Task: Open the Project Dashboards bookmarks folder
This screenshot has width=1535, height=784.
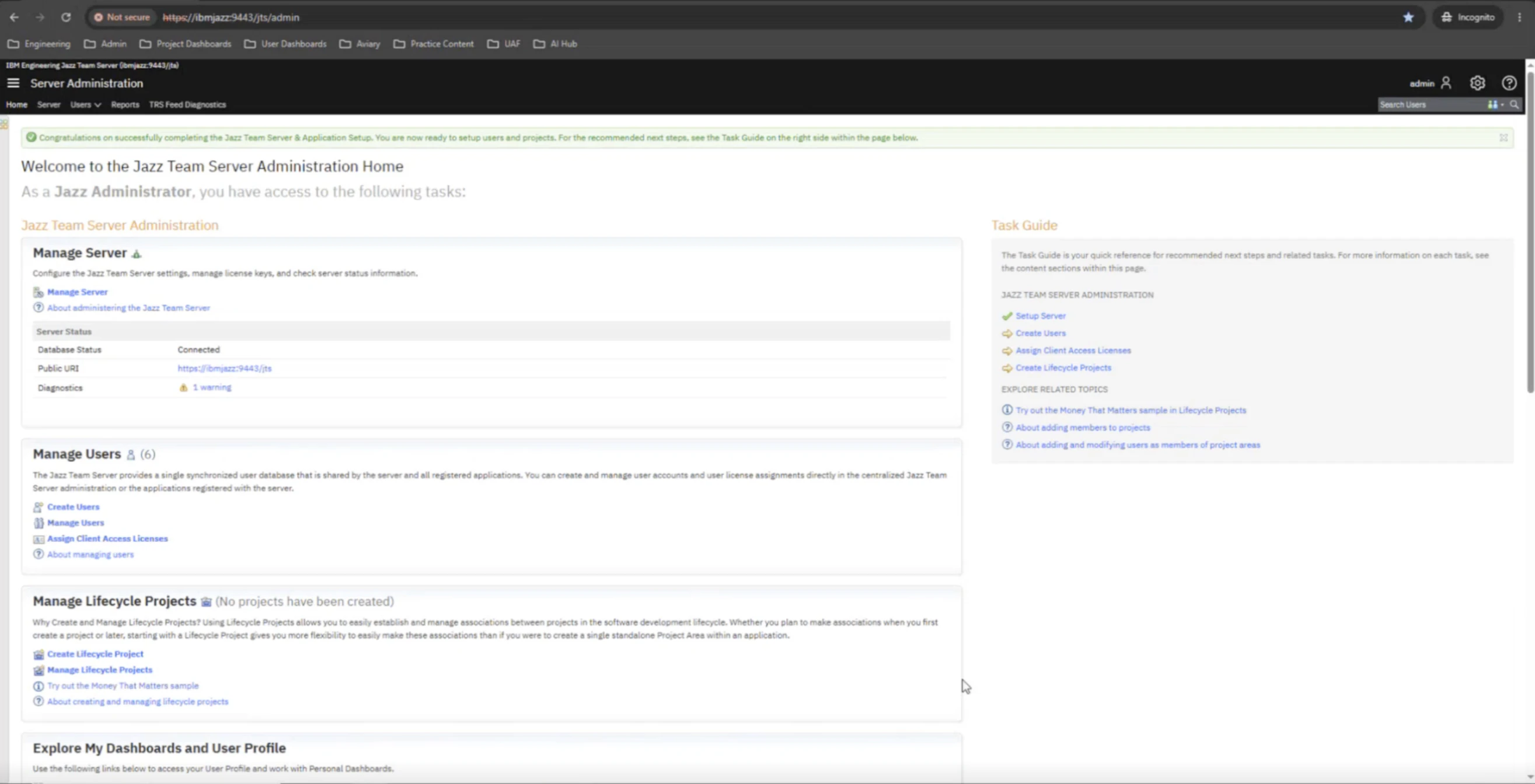Action: point(186,44)
